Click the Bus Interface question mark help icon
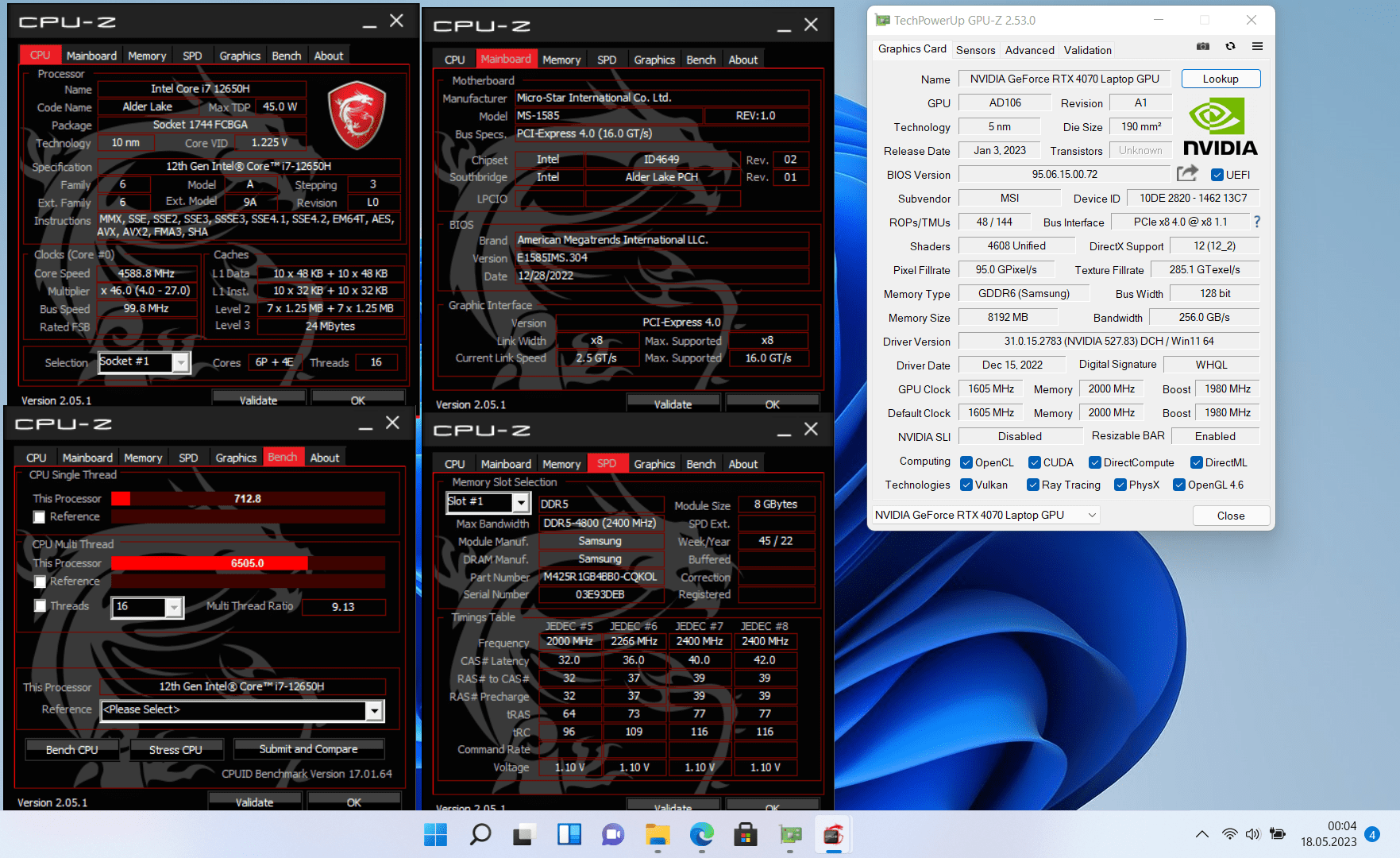This screenshot has width=1400, height=858. click(1257, 222)
